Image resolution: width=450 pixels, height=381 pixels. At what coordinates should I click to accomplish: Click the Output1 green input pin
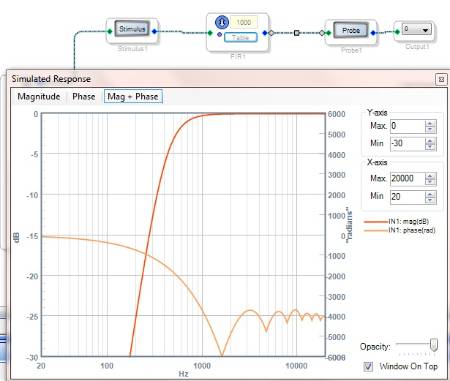[x=397, y=32]
